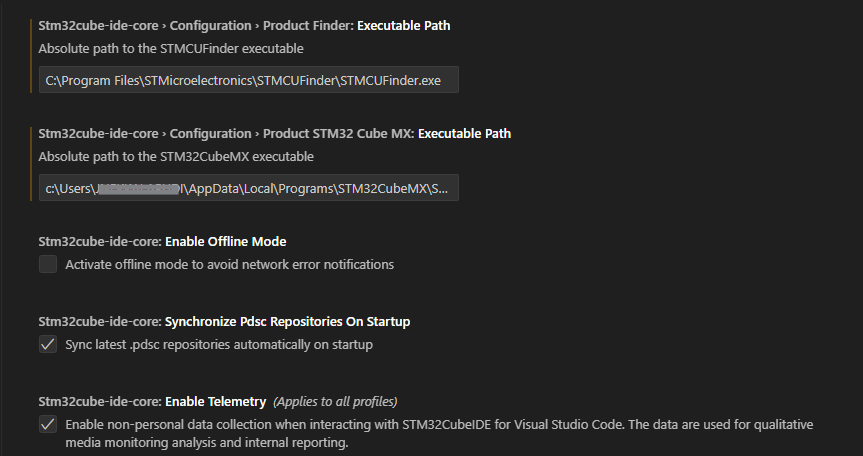Screen dimensions: 863x456
Task: Click "Absolute path to the STM32CubeMX executable" description
Action: 176,156
